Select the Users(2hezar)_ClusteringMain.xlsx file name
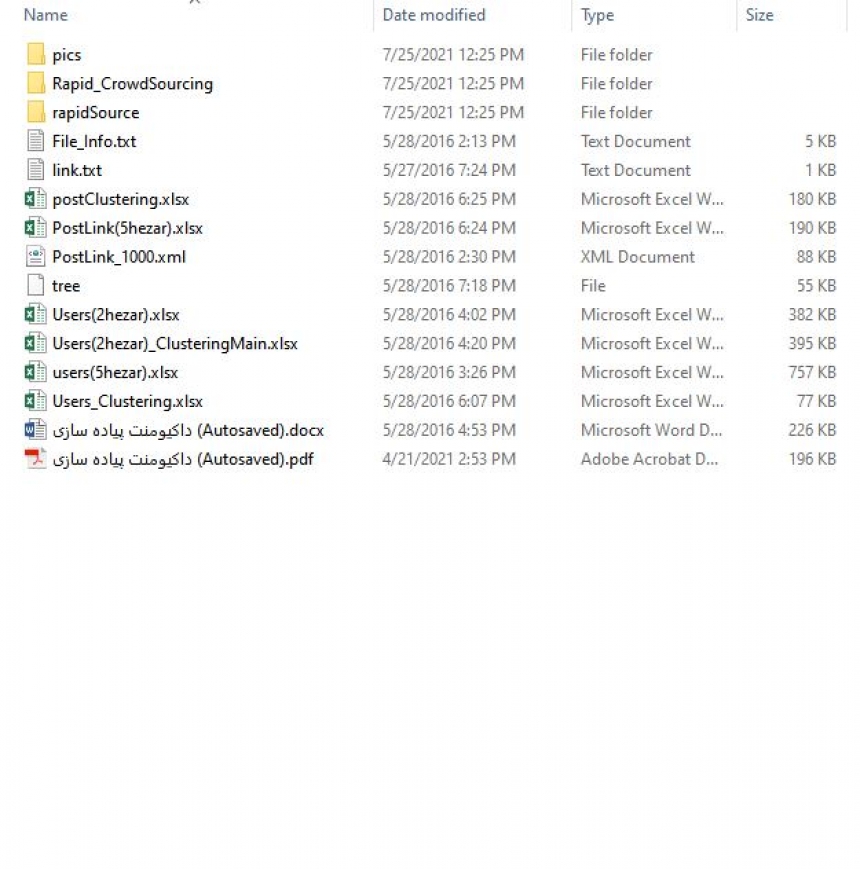Image resolution: width=860 pixels, height=869 pixels. (x=175, y=344)
